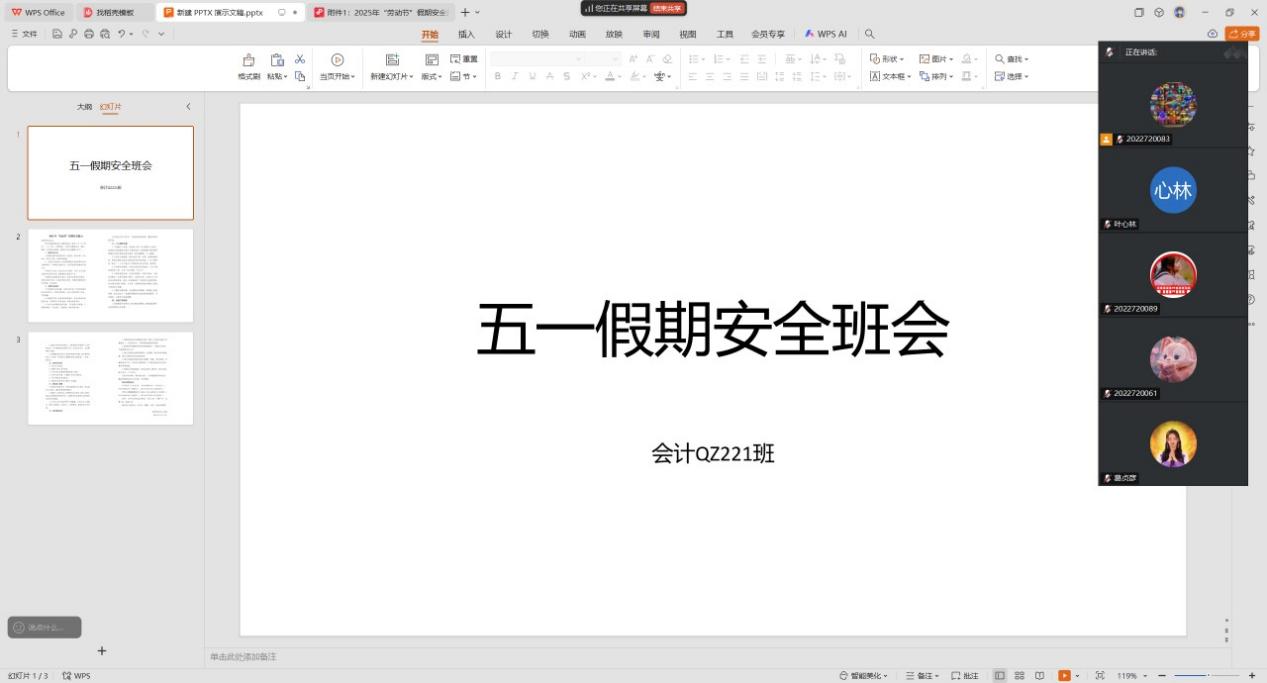Click the Format Painter (格式刷) icon
The width and height of the screenshot is (1267, 683).
pos(248,61)
